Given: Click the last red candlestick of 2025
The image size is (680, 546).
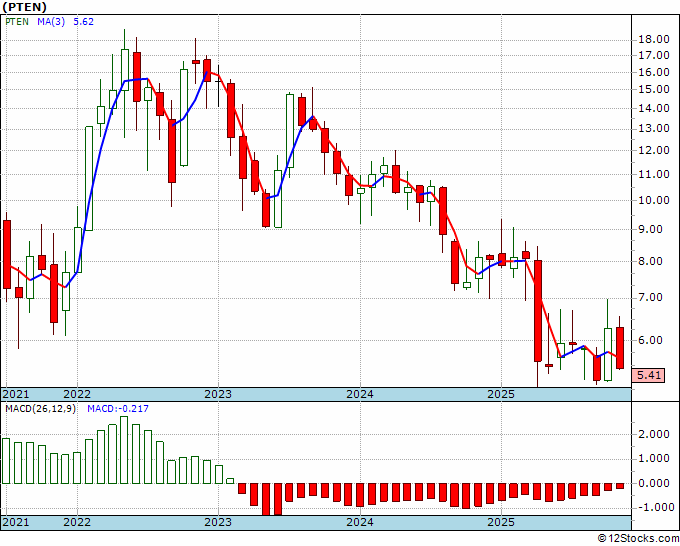Looking at the screenshot, I should coord(620,348).
